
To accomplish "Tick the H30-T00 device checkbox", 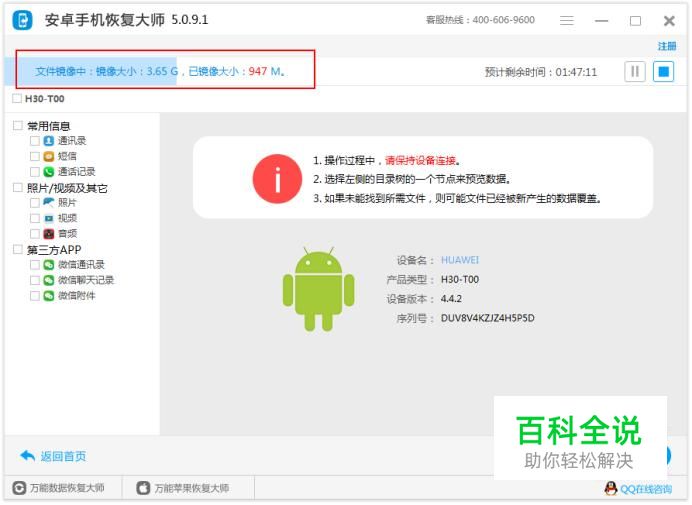I will [17, 98].
